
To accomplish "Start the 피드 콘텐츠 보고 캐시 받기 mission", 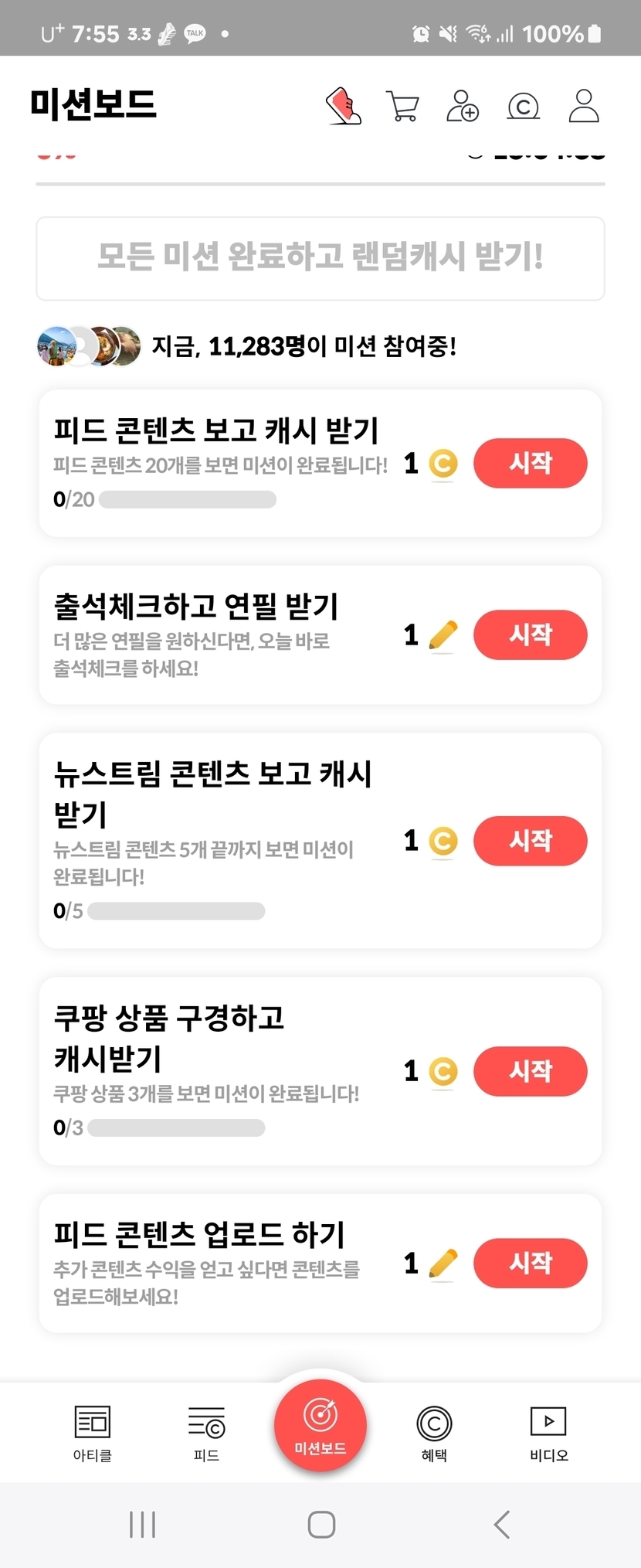I will [x=530, y=463].
